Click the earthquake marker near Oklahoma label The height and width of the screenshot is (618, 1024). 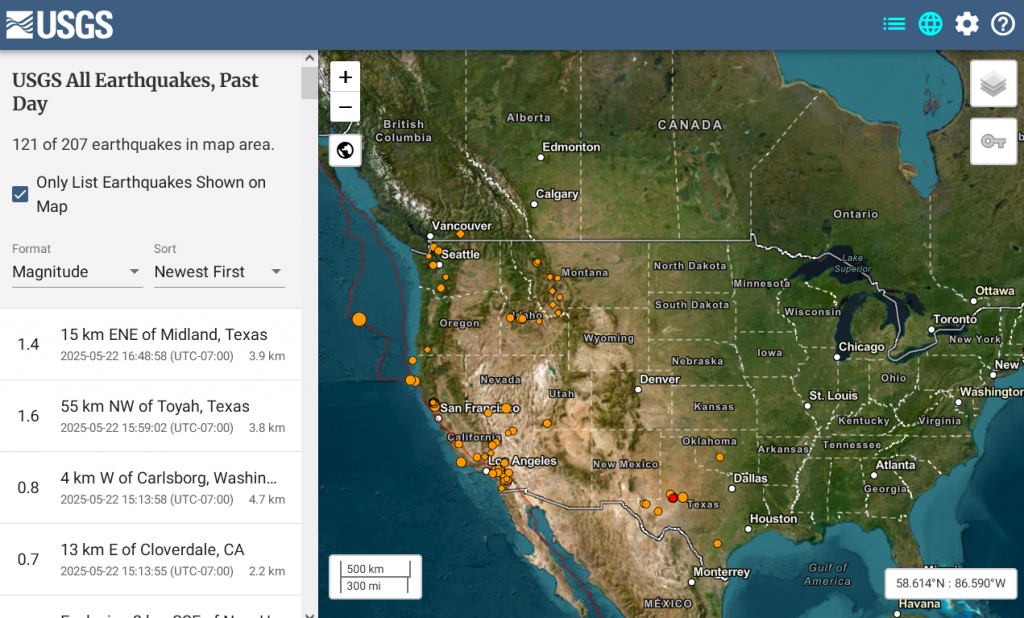720,457
